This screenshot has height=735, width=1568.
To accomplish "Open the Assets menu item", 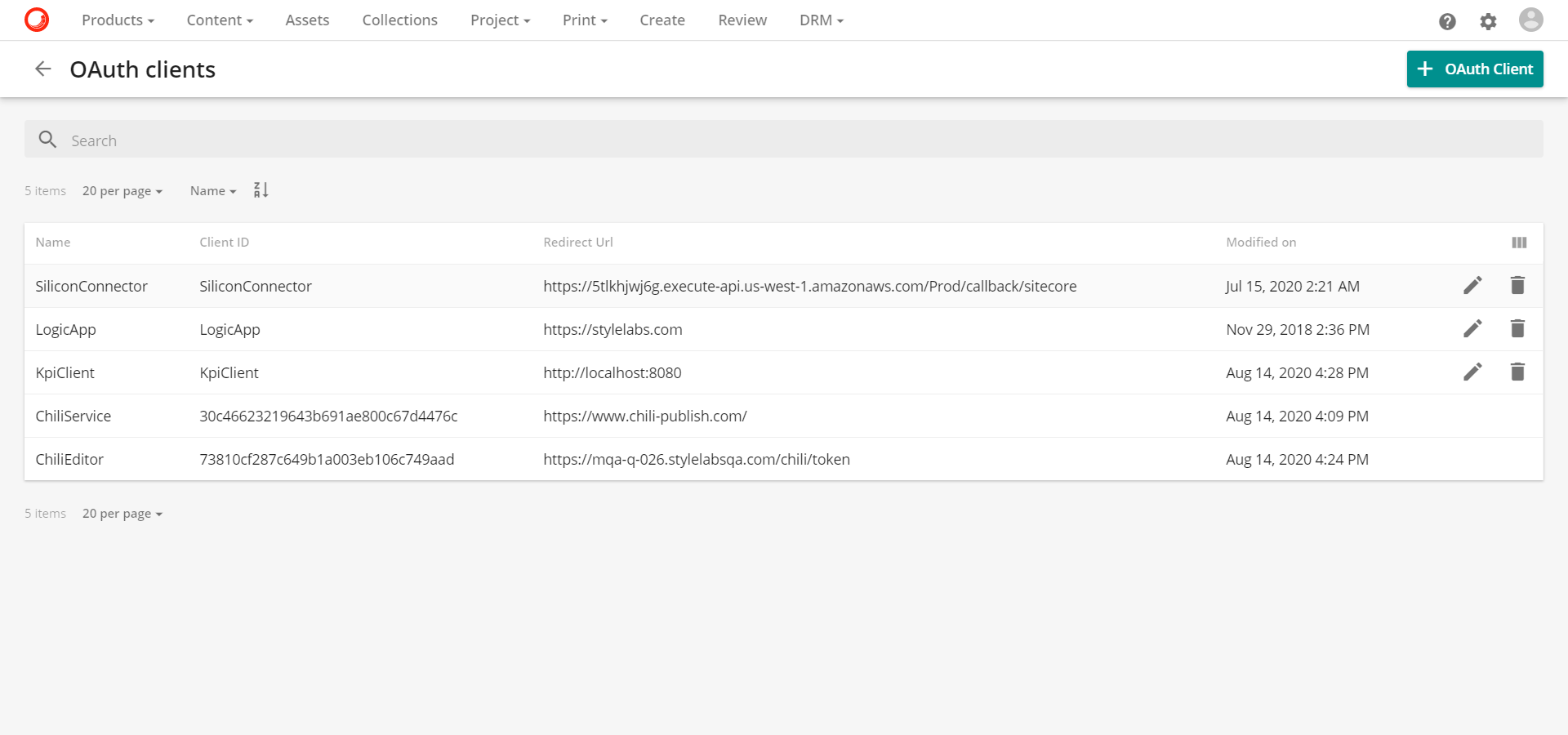I will pos(306,20).
